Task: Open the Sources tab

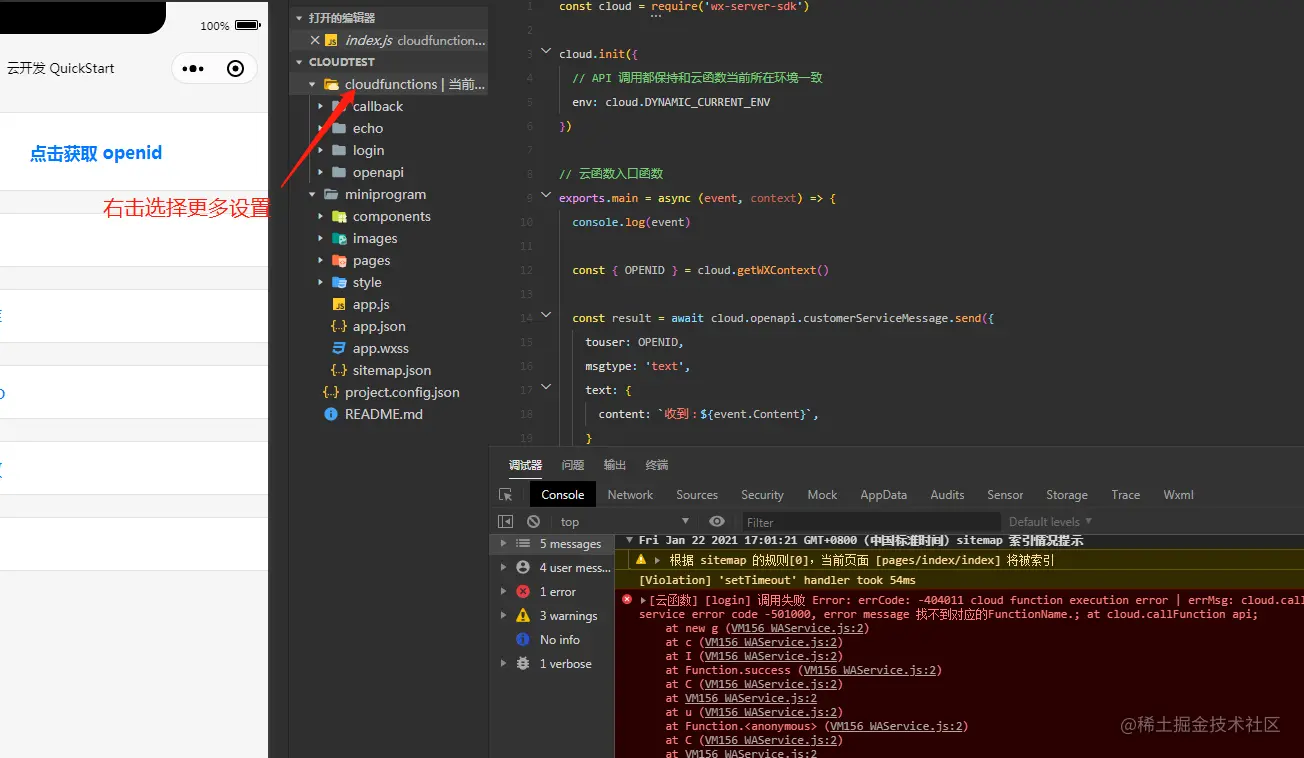Action: (x=697, y=495)
